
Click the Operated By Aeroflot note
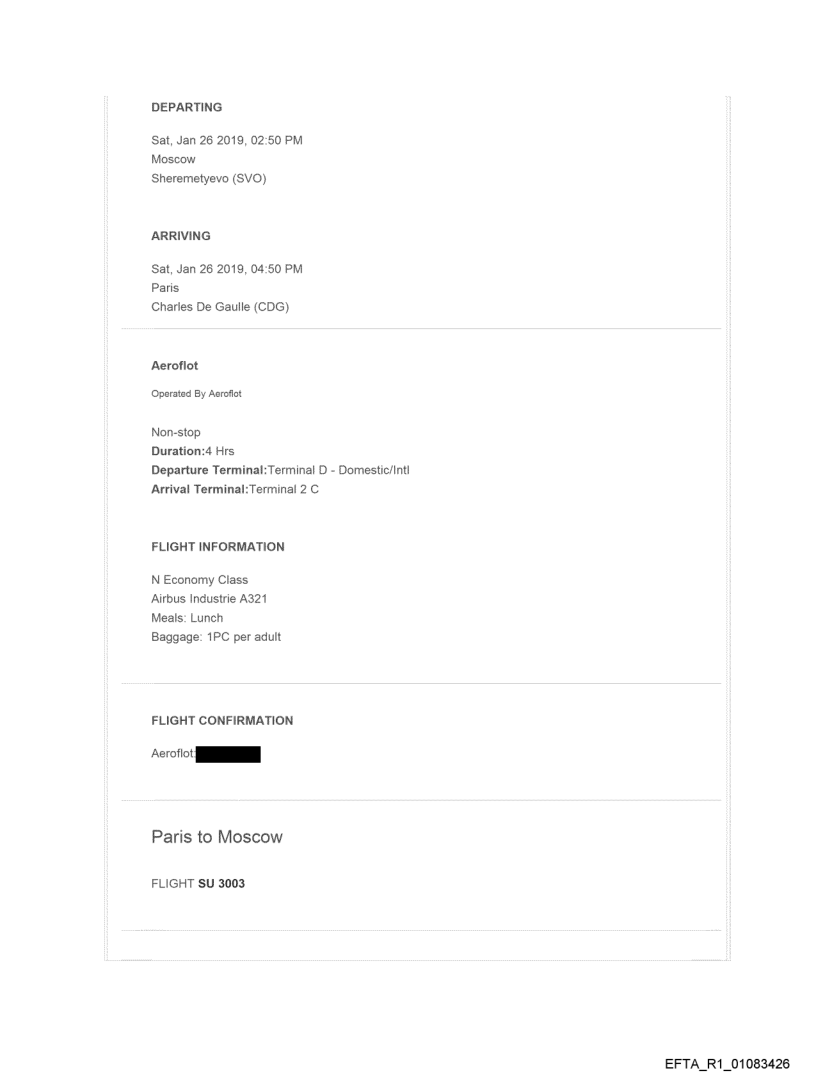pyautogui.click(x=196, y=394)
